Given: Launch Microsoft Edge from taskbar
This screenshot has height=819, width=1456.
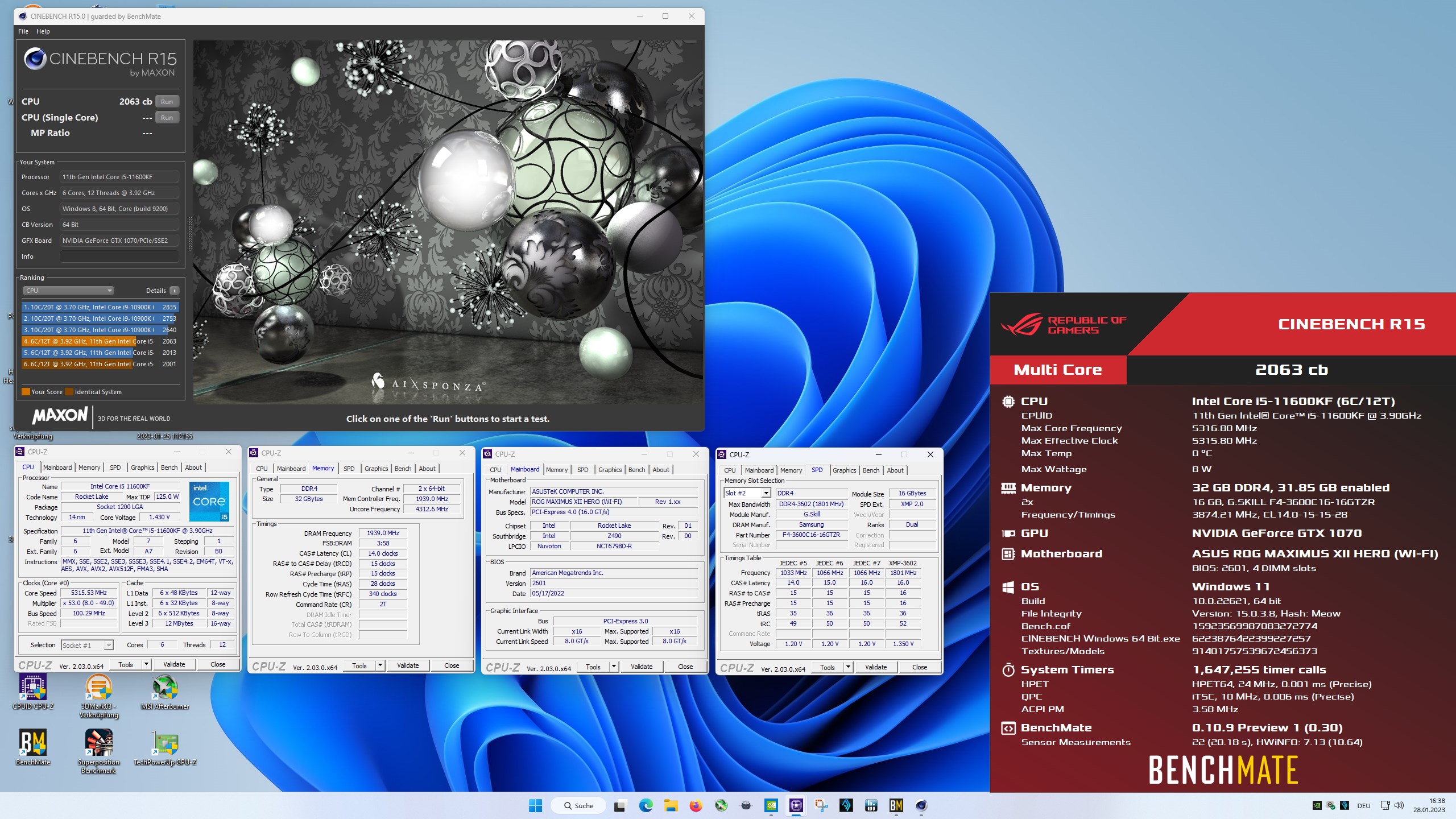Looking at the screenshot, I should pos(646,805).
